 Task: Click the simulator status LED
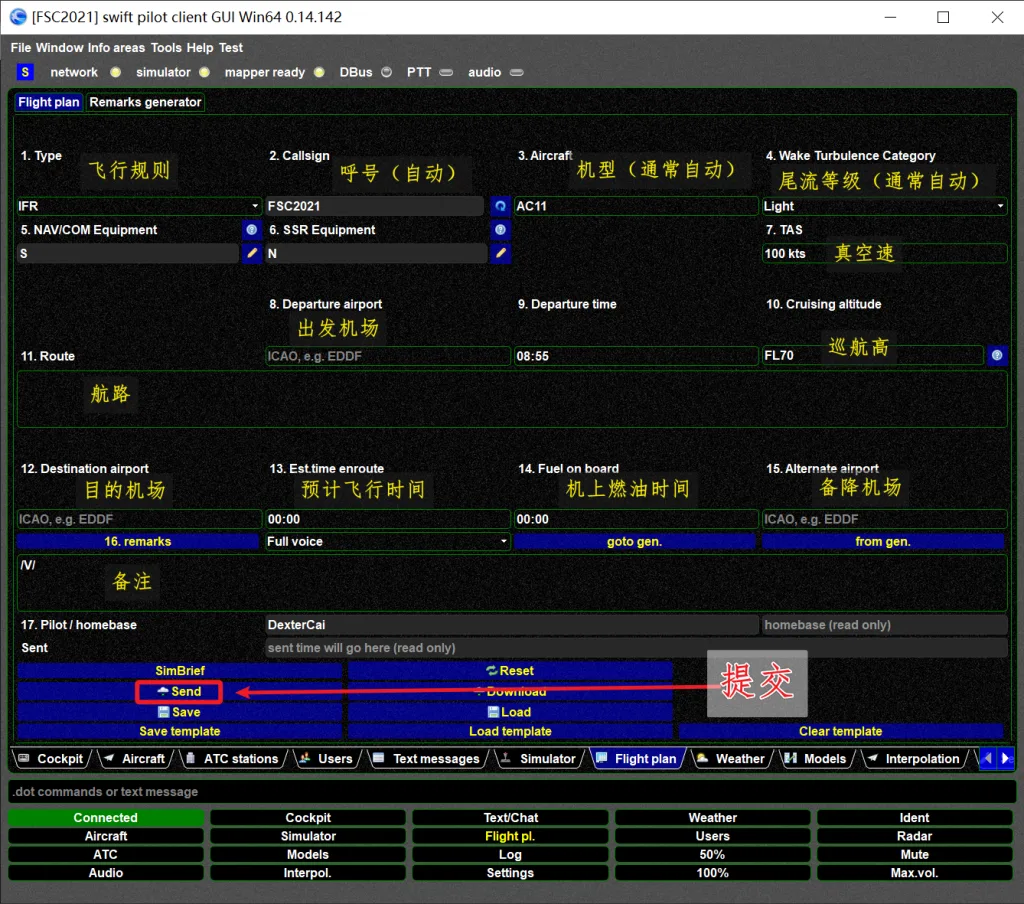pyautogui.click(x=204, y=72)
